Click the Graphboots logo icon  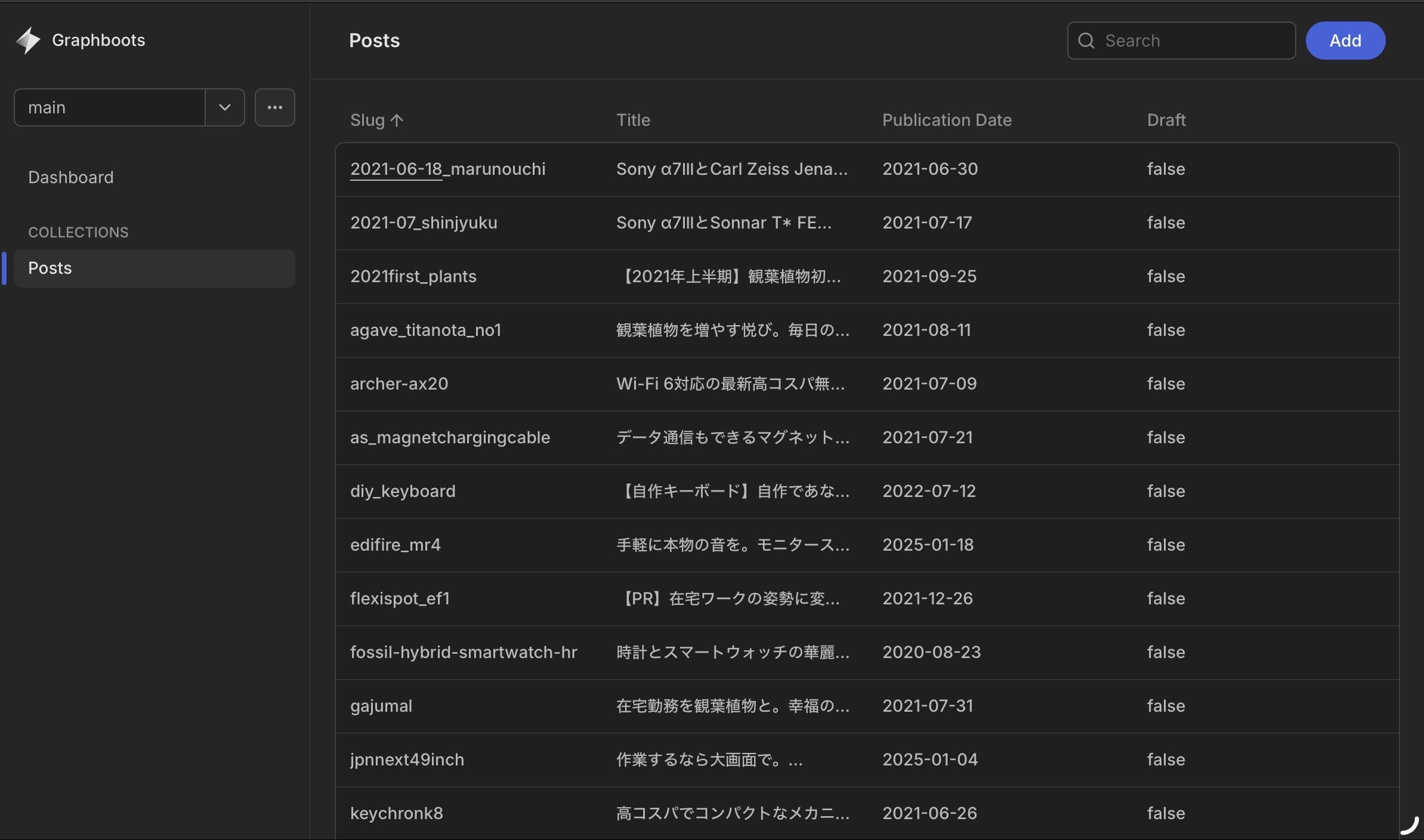(28, 39)
